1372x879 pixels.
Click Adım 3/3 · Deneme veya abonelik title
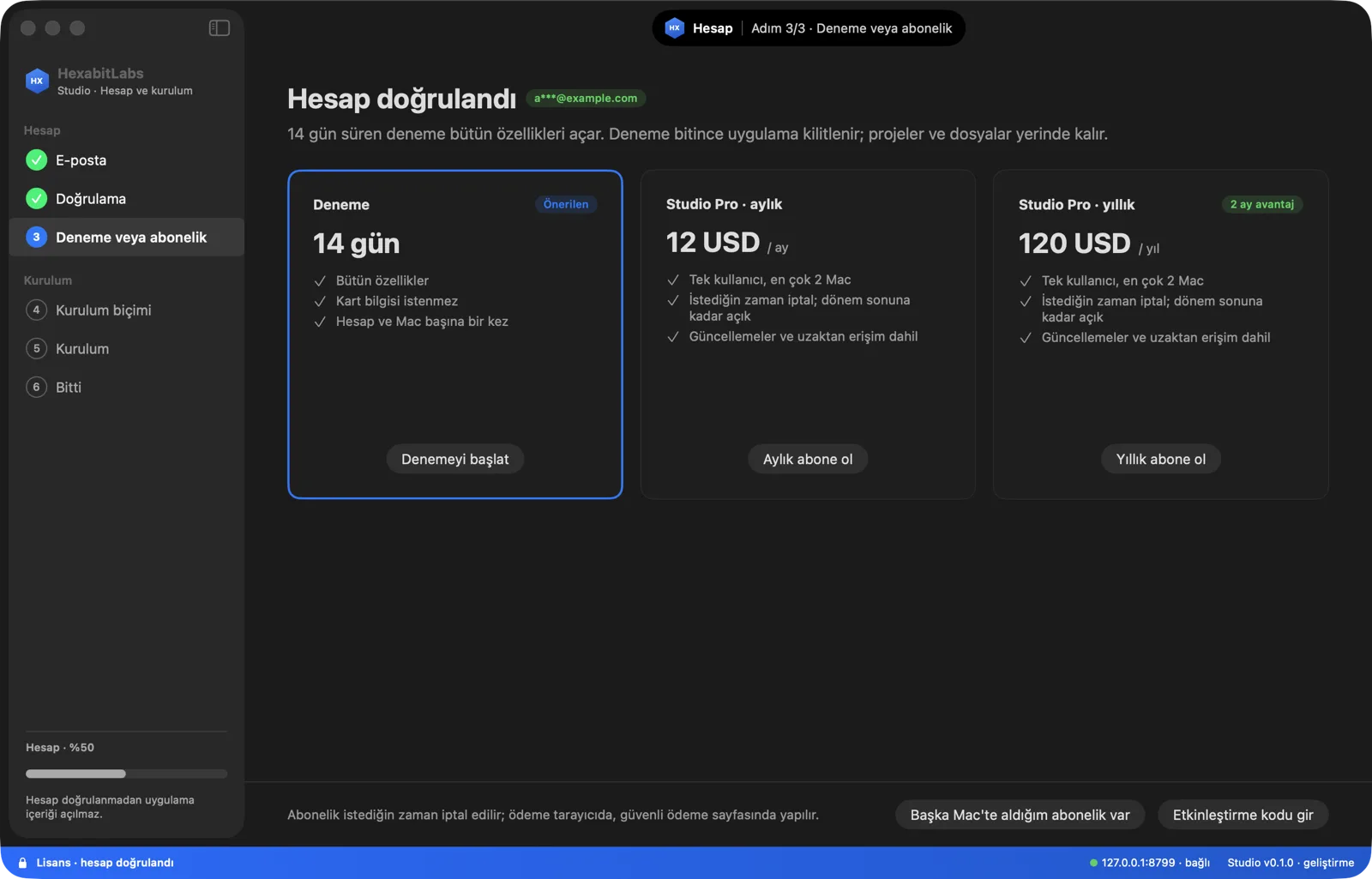[x=851, y=28]
